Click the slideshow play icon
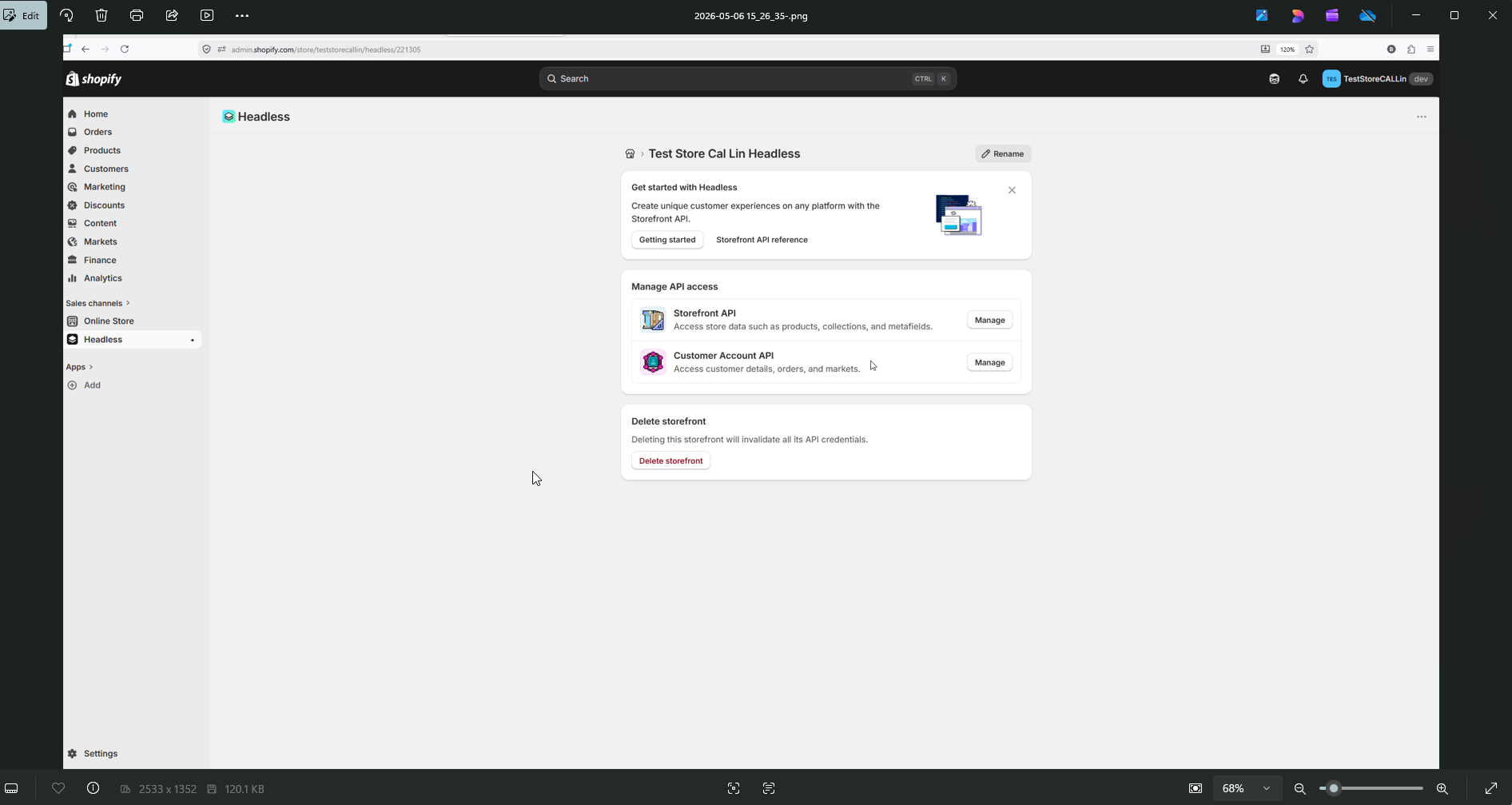Viewport: 1512px width, 805px height. click(x=207, y=15)
